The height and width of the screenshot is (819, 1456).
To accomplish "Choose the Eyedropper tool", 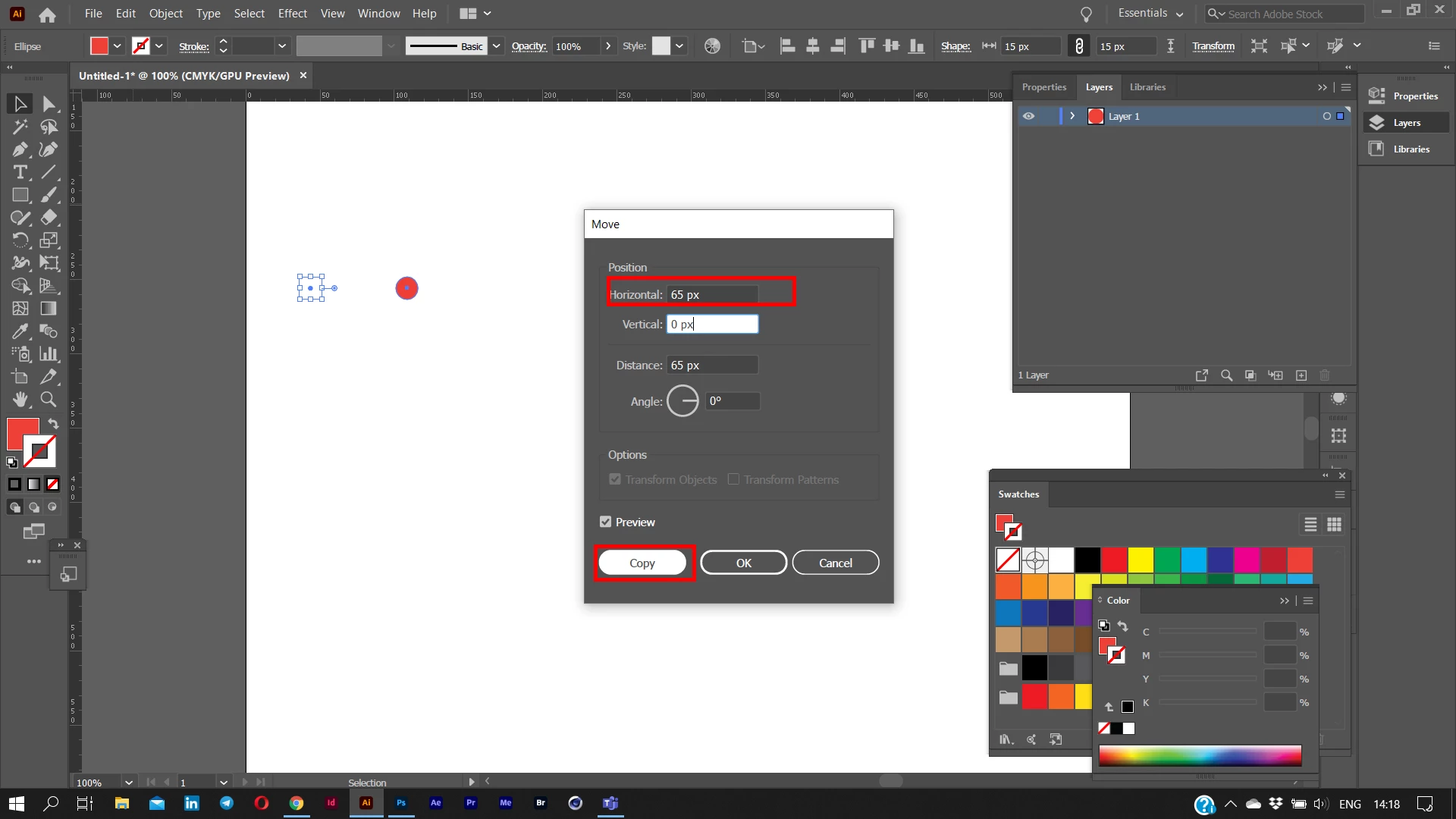I will [x=20, y=331].
